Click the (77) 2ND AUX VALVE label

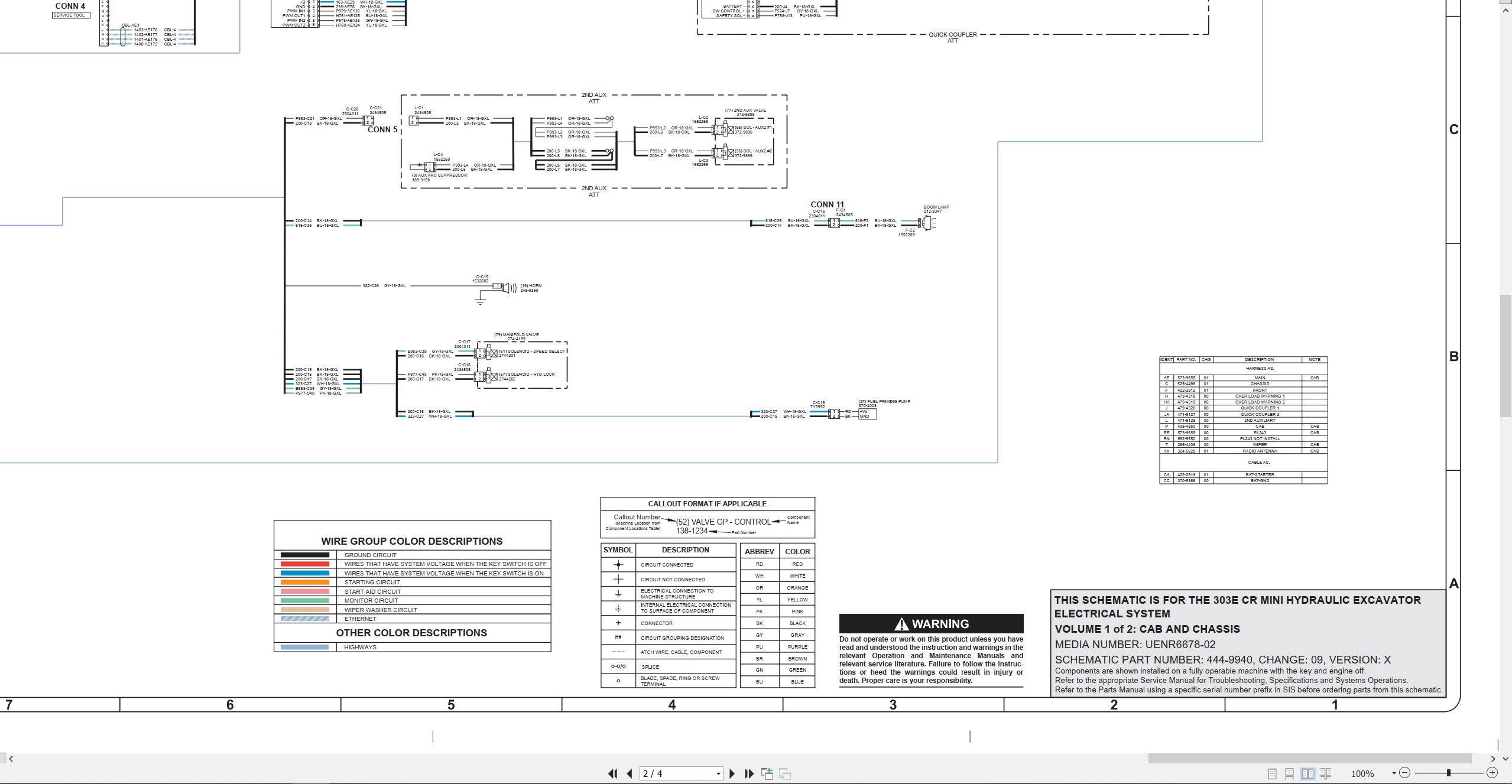[x=745, y=110]
